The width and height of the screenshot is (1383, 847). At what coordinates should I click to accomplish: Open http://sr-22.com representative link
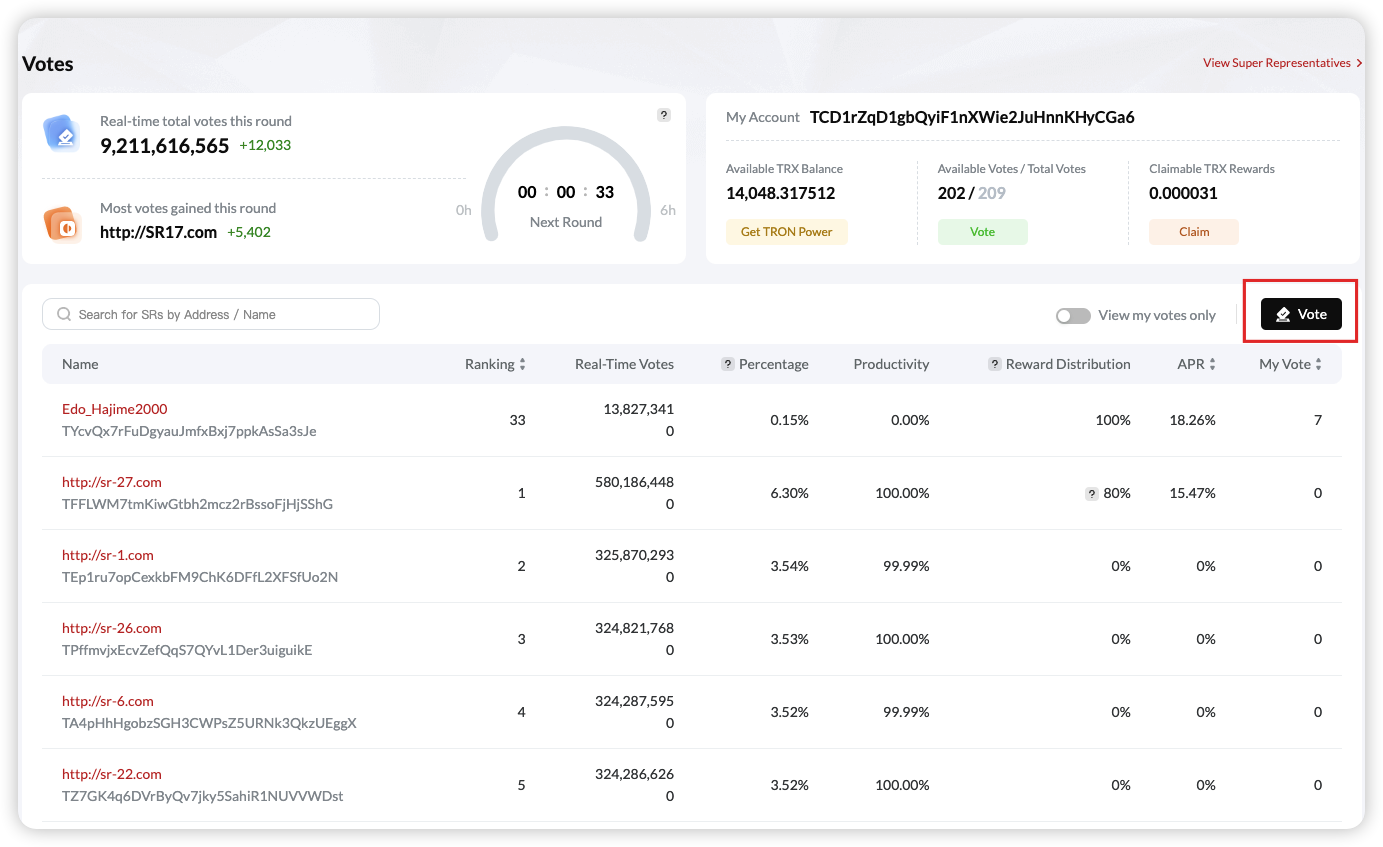coord(112,774)
